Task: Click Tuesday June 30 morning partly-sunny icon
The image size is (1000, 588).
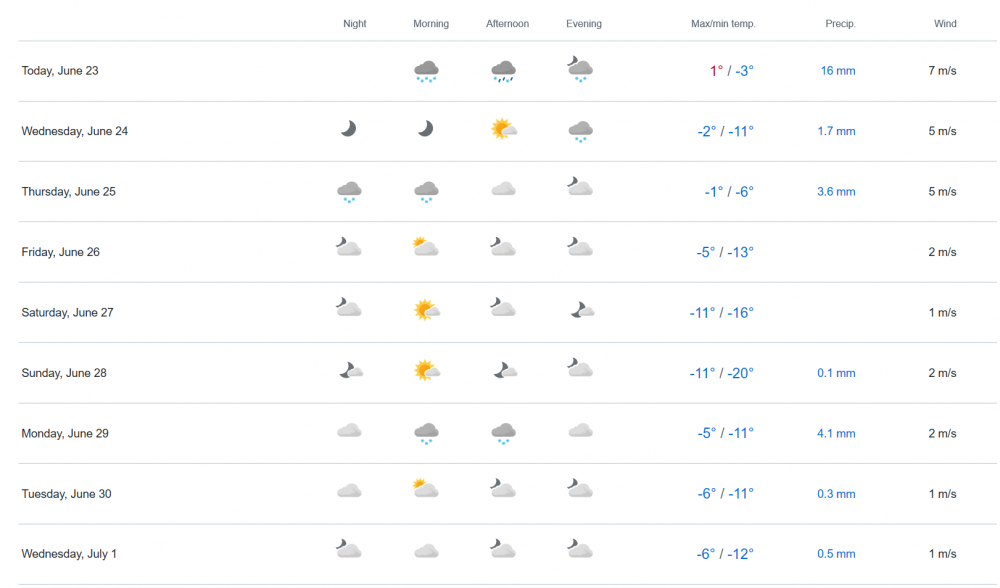Action: click(x=426, y=489)
